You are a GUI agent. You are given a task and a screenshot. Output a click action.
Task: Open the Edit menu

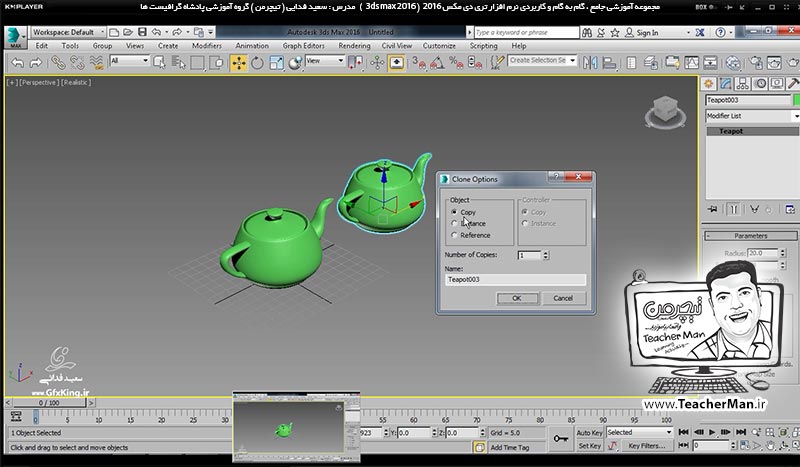coord(41,46)
